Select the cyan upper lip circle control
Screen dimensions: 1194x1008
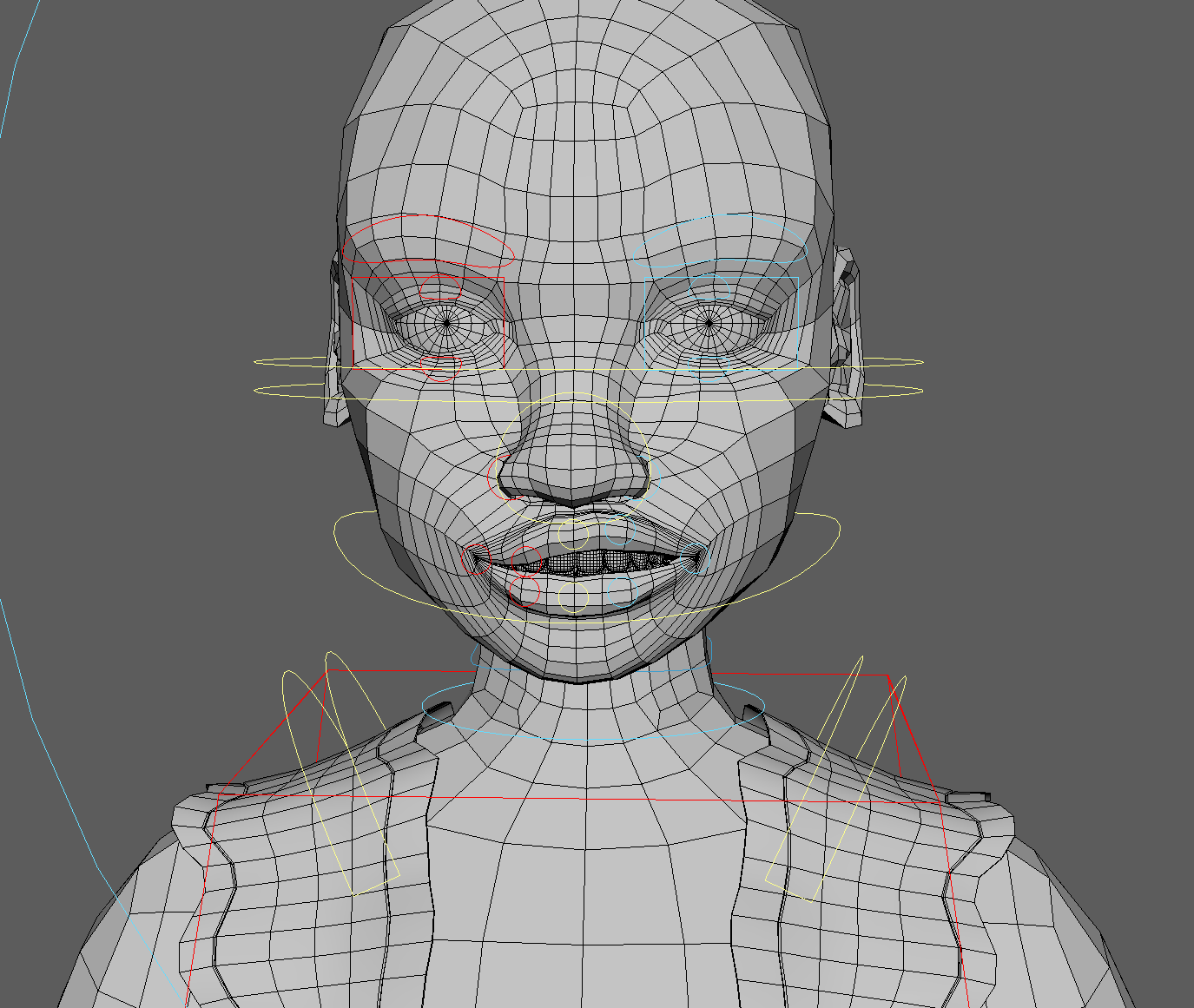click(x=622, y=531)
